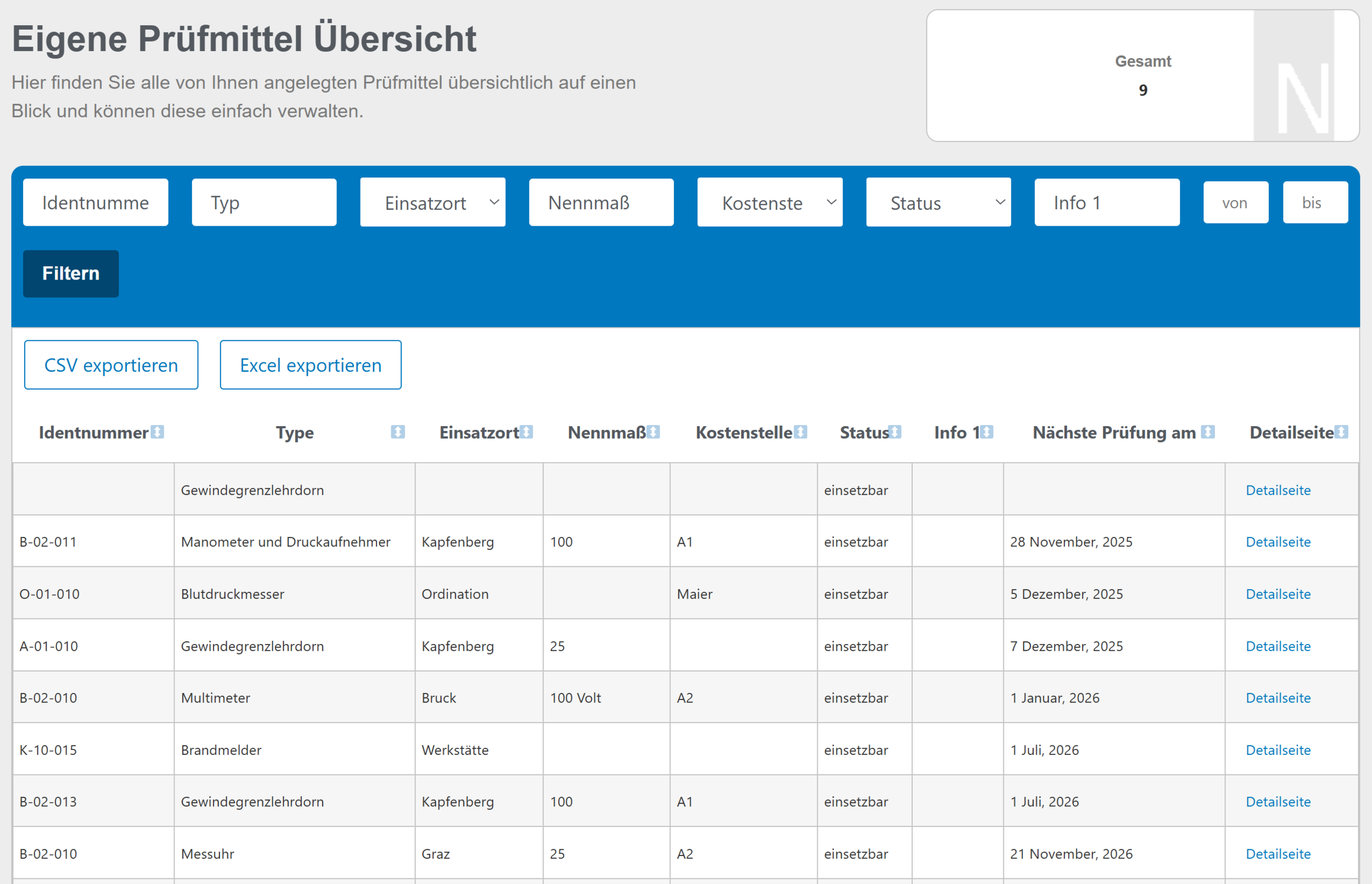
Task: Open the Einsatzort filter dropdown
Action: (432, 202)
